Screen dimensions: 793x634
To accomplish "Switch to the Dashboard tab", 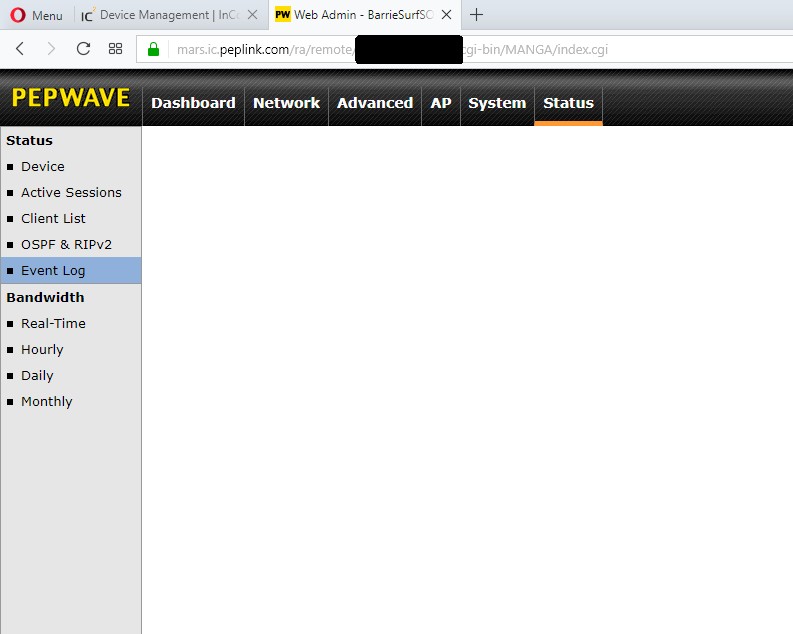I will [x=193, y=103].
